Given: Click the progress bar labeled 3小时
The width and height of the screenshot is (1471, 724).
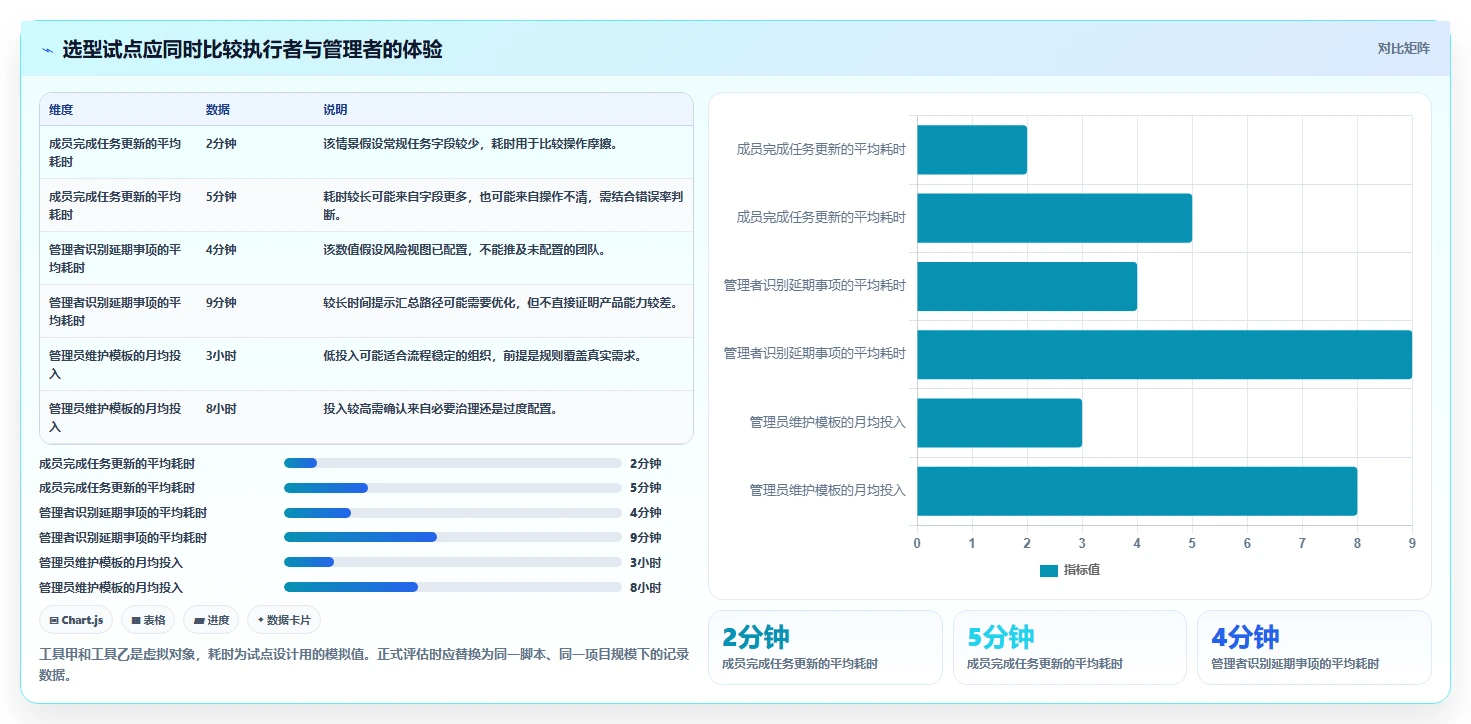Looking at the screenshot, I should tap(453, 562).
